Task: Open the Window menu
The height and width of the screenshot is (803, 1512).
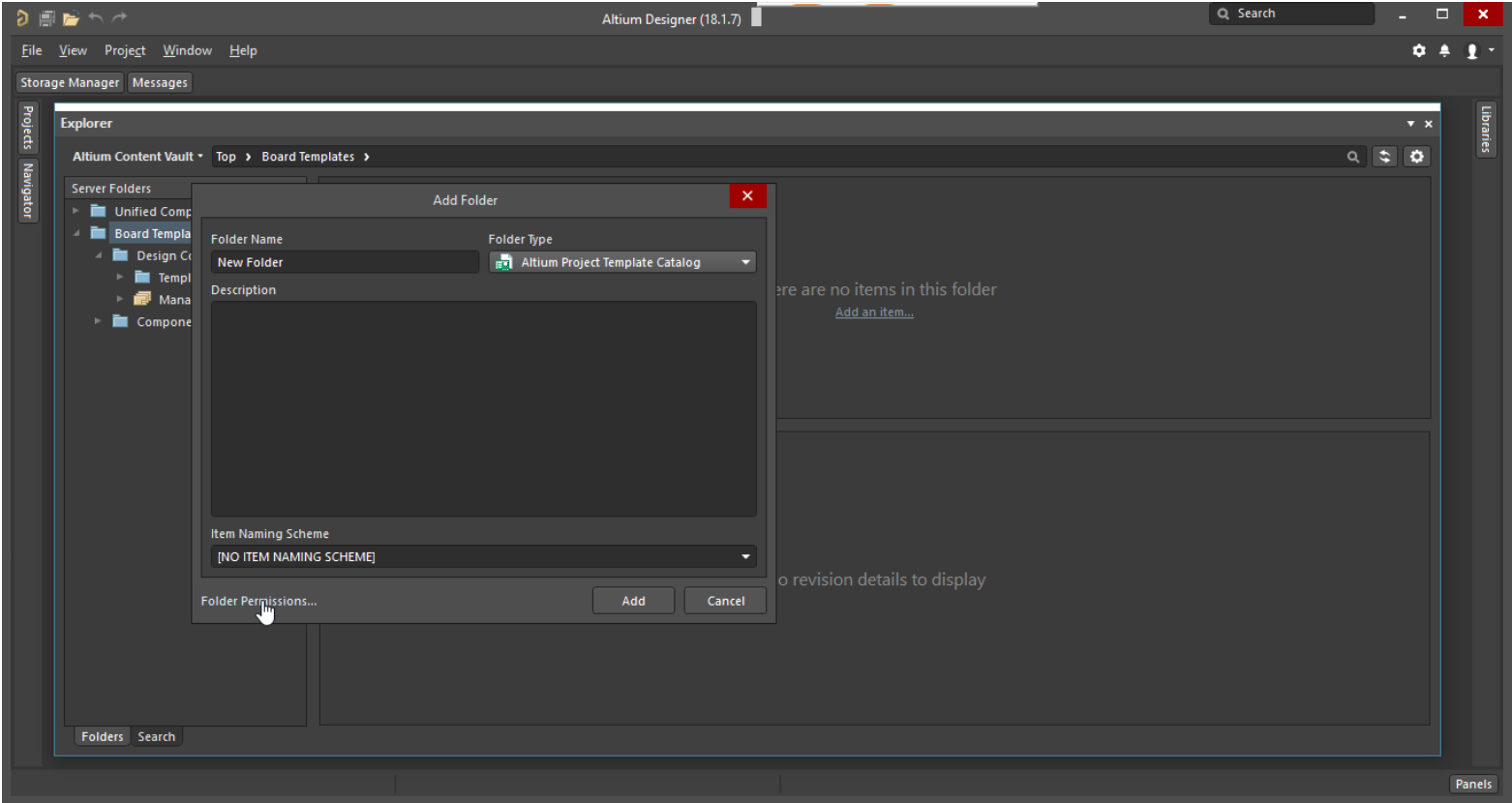Action: click(187, 50)
